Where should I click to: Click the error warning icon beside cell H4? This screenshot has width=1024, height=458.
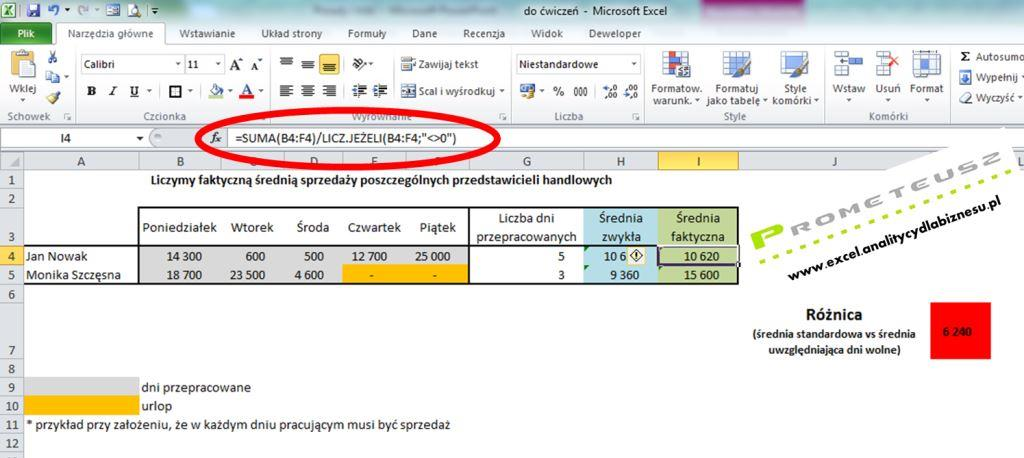635,256
